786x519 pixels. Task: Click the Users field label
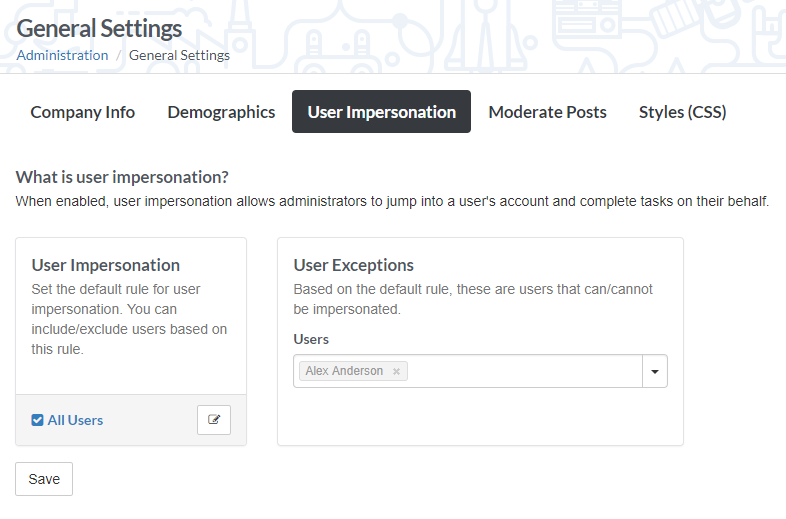click(x=311, y=339)
